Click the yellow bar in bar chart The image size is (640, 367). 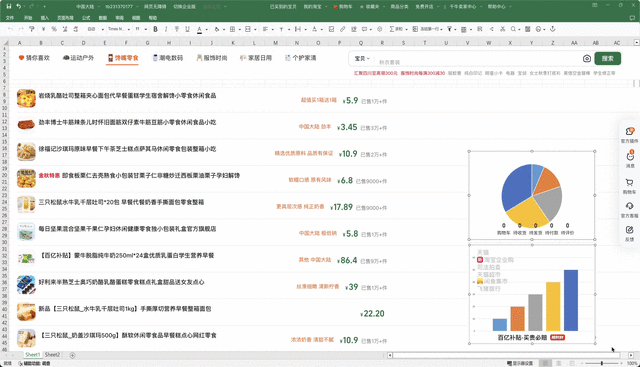click(553, 306)
